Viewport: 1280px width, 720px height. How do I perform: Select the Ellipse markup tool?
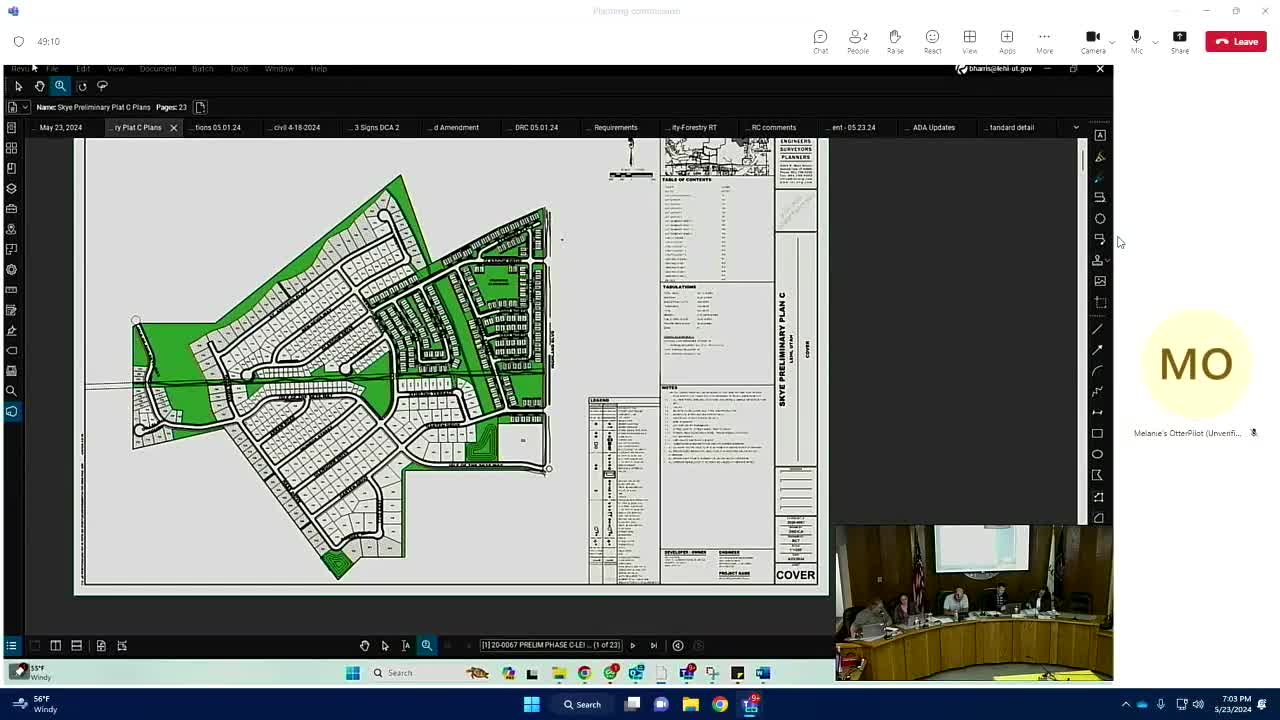tap(1098, 453)
